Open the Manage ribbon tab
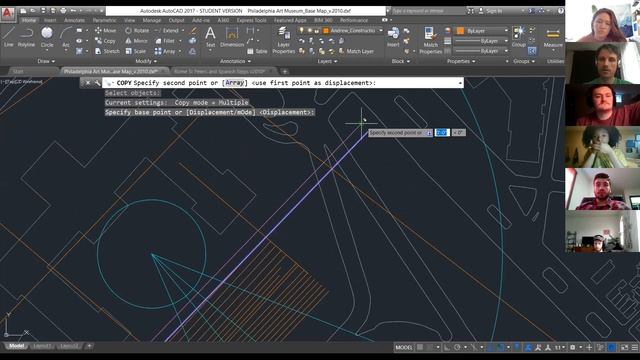Image resolution: width=640 pixels, height=360 pixels. click(x=151, y=20)
